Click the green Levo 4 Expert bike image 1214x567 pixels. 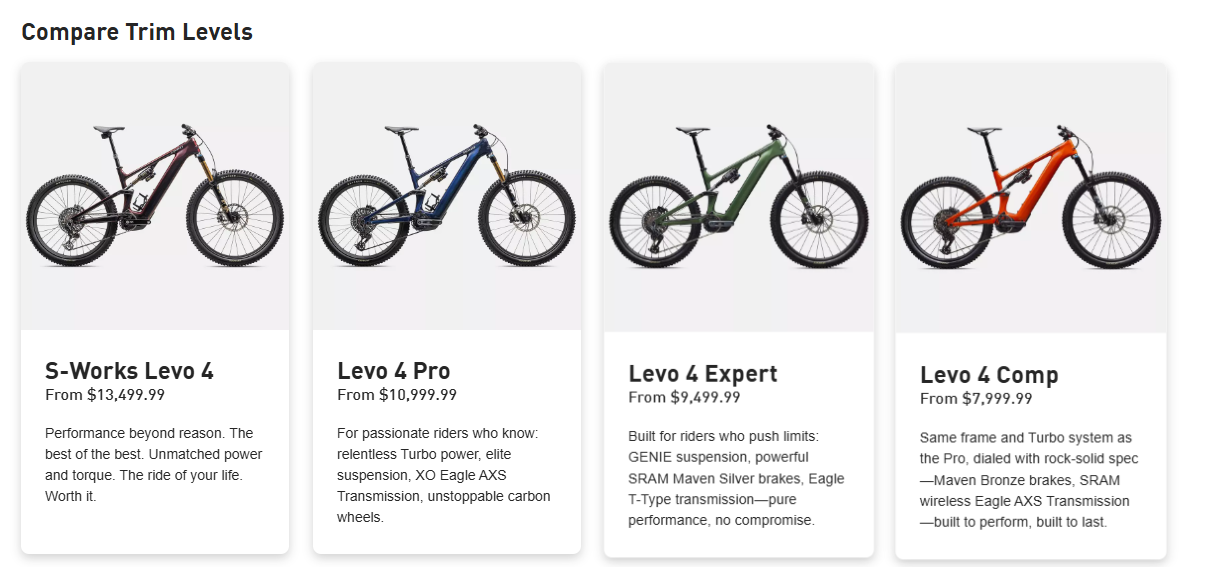[738, 198]
